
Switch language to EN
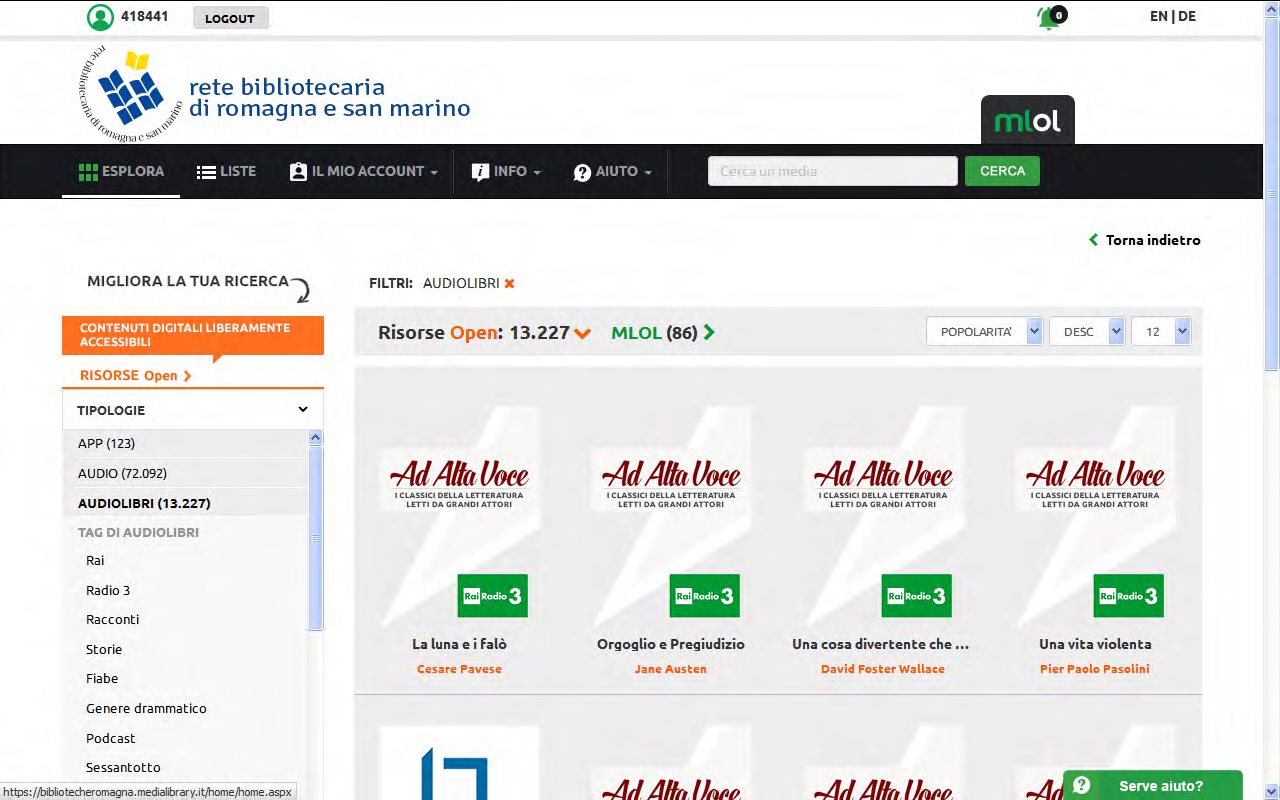pyautogui.click(x=1159, y=16)
